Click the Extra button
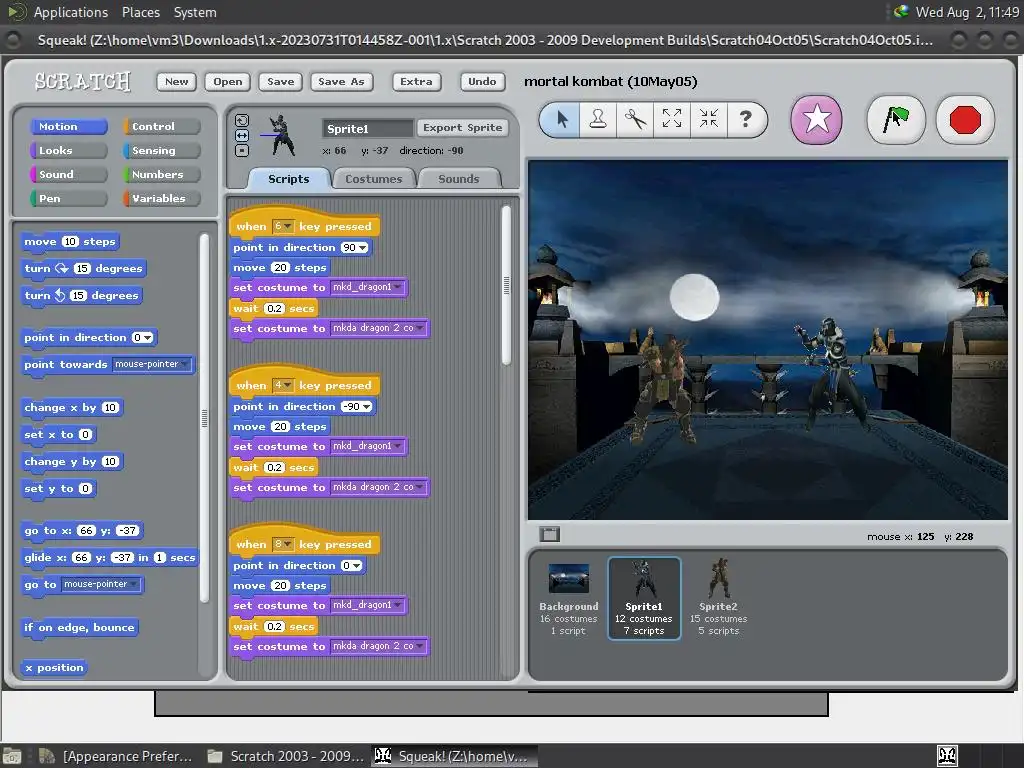Image resolution: width=1024 pixels, height=768 pixels. [x=416, y=82]
